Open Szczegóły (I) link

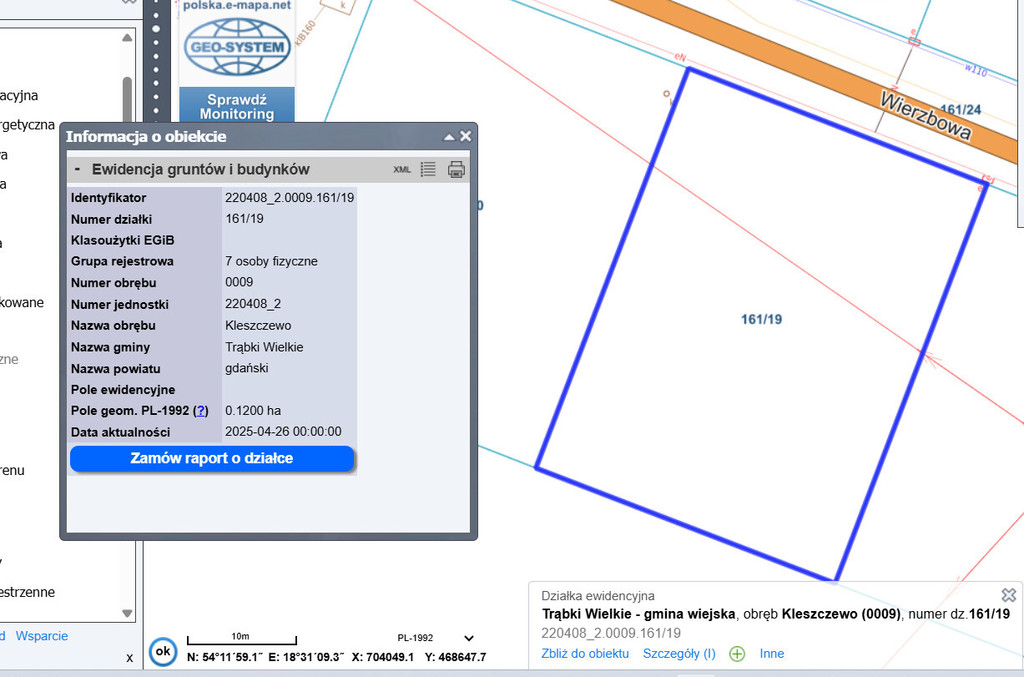[679, 654]
